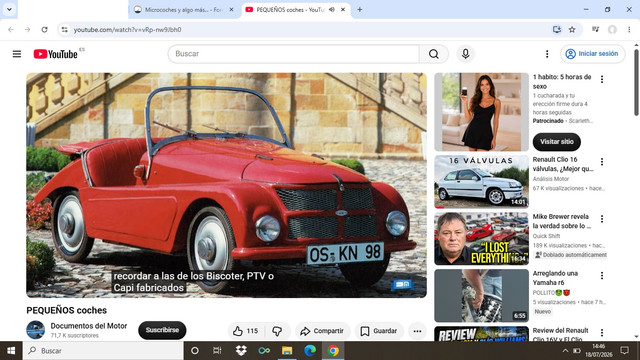The height and width of the screenshot is (360, 640).
Task: Click Visitar sitio ad button
Action: (557, 142)
